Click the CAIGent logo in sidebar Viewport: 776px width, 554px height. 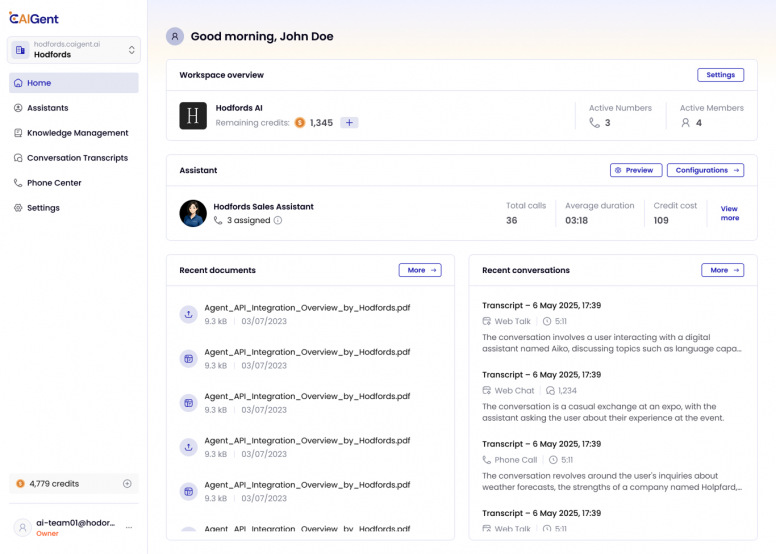coord(33,18)
